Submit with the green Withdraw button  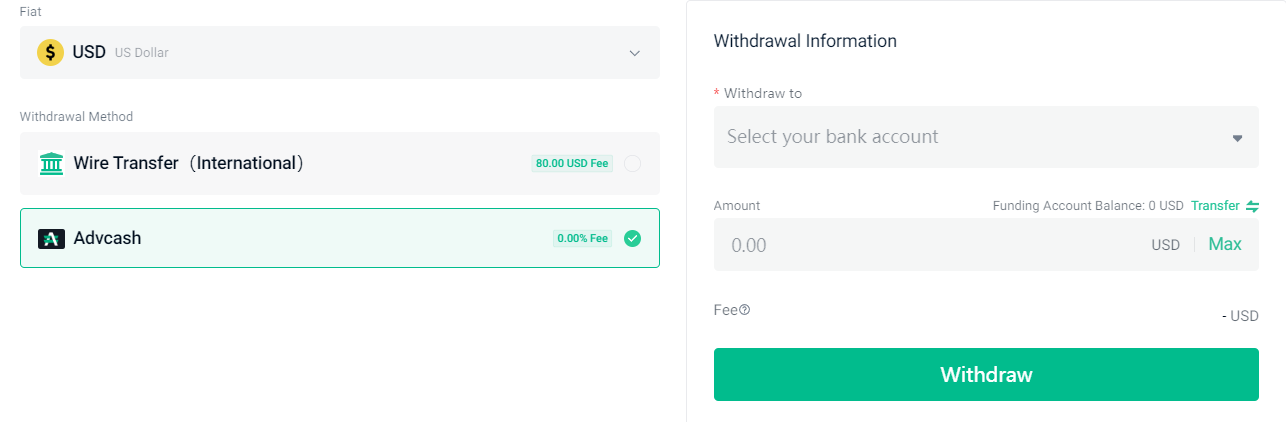986,375
